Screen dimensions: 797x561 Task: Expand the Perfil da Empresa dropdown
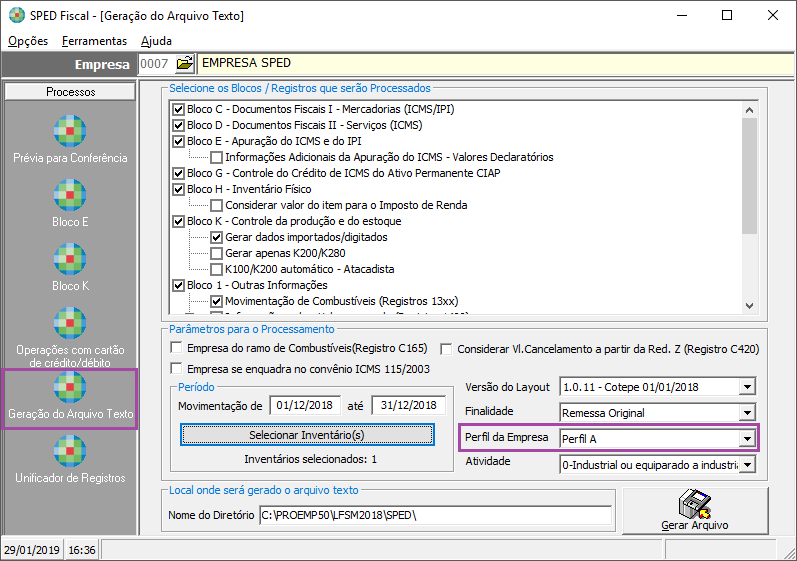[745, 438]
